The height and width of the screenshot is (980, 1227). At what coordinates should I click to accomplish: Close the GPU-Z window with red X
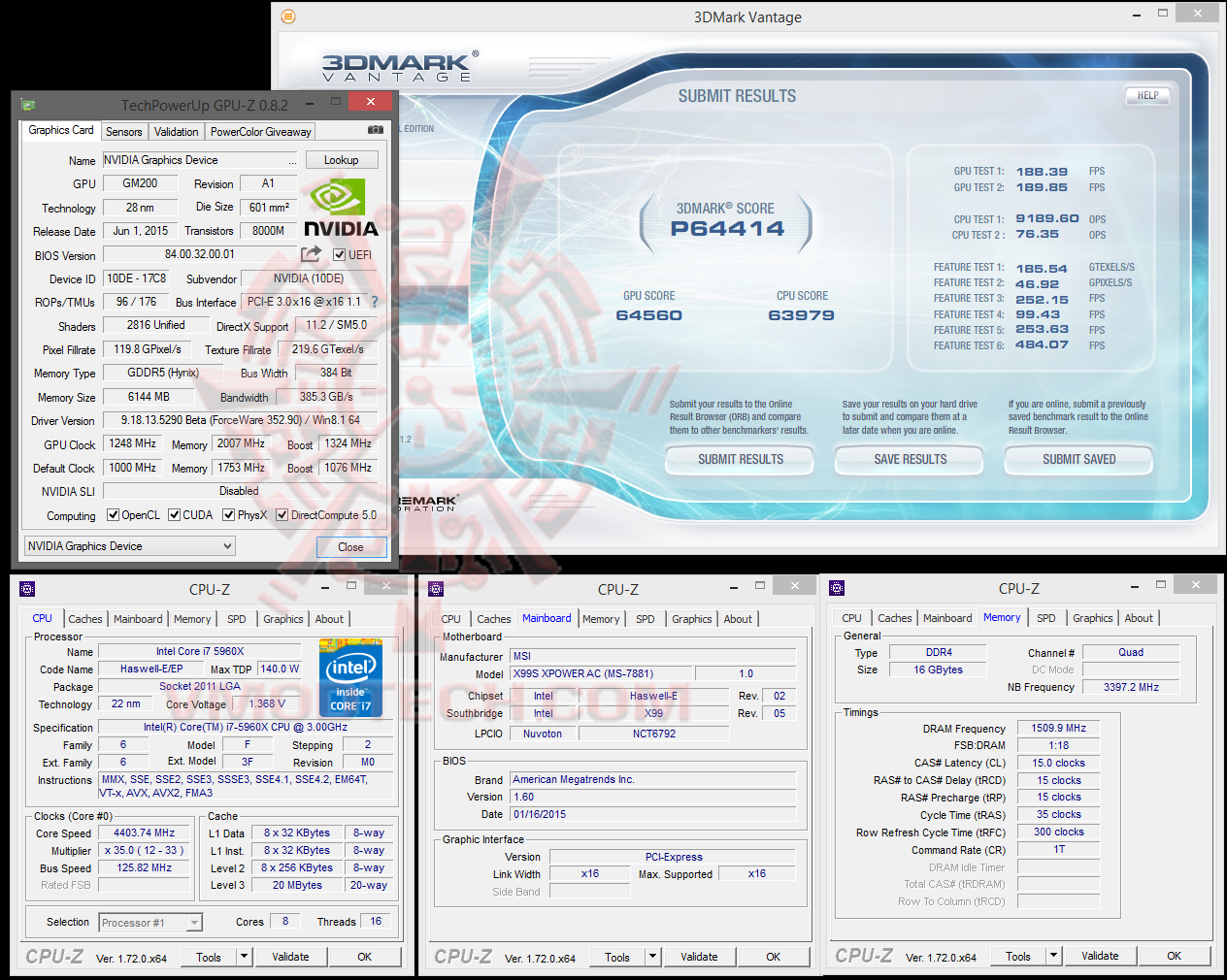pos(370,101)
